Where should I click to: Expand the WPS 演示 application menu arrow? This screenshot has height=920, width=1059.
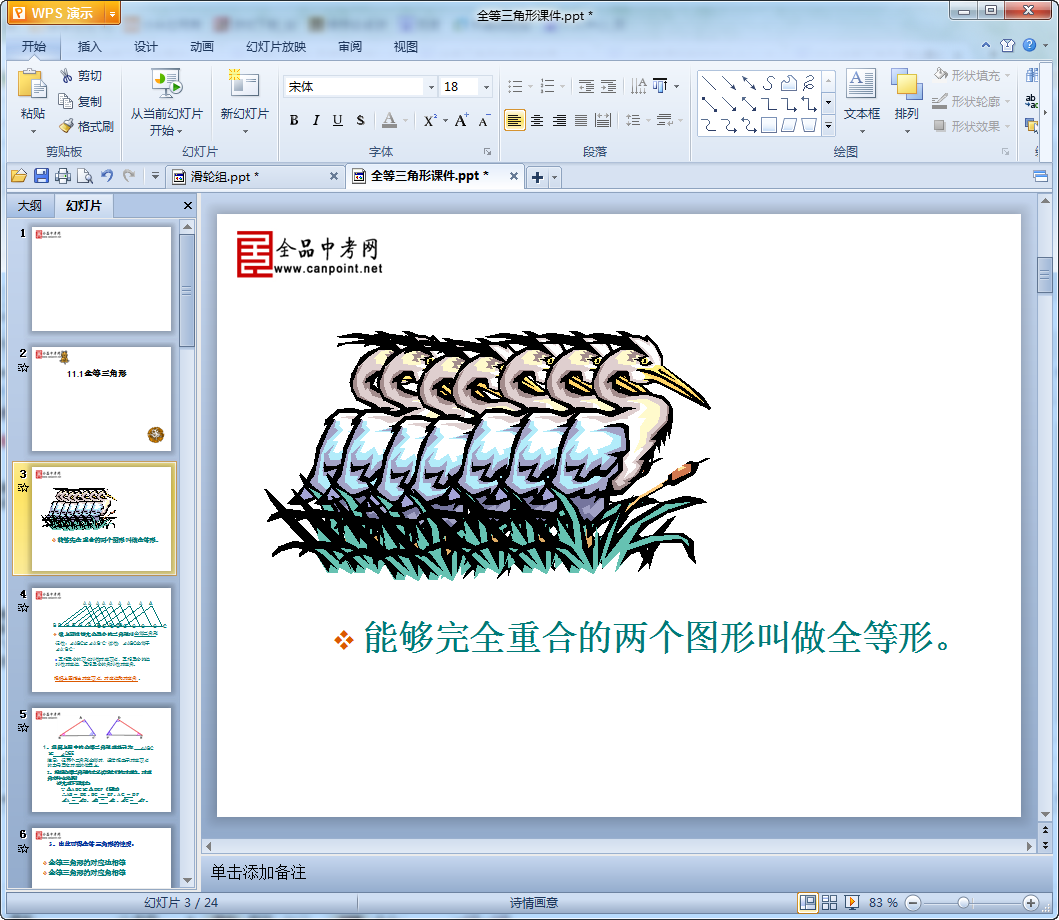[x=113, y=14]
